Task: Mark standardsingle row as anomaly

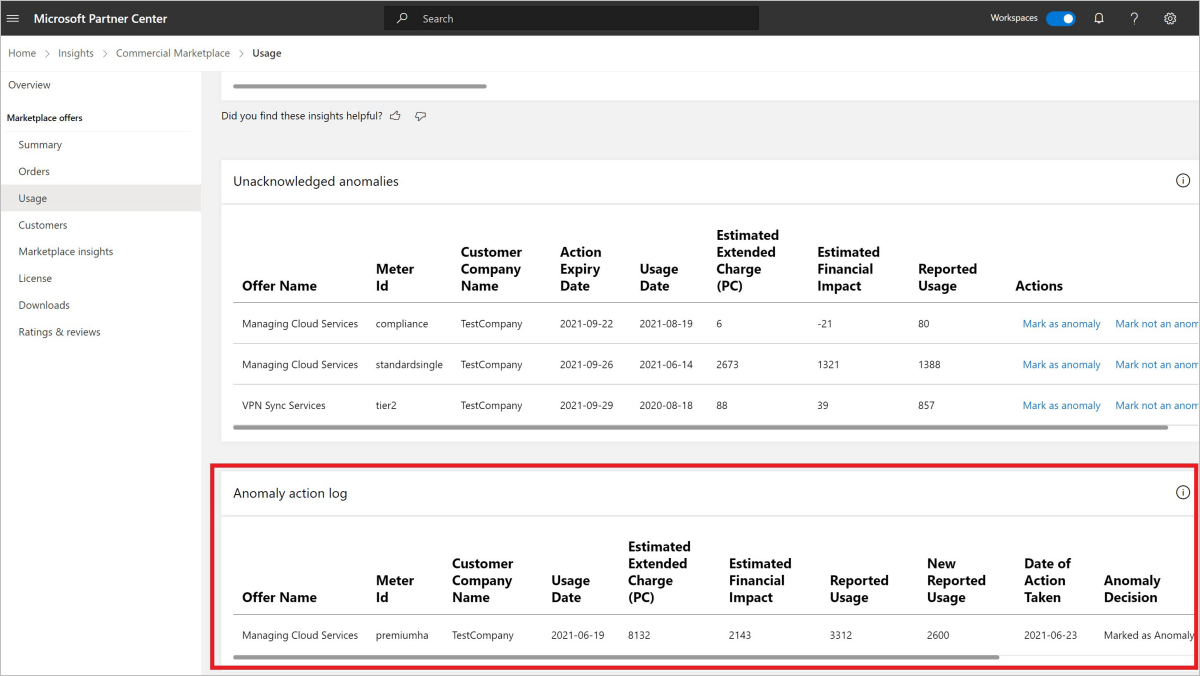Action: point(1061,365)
